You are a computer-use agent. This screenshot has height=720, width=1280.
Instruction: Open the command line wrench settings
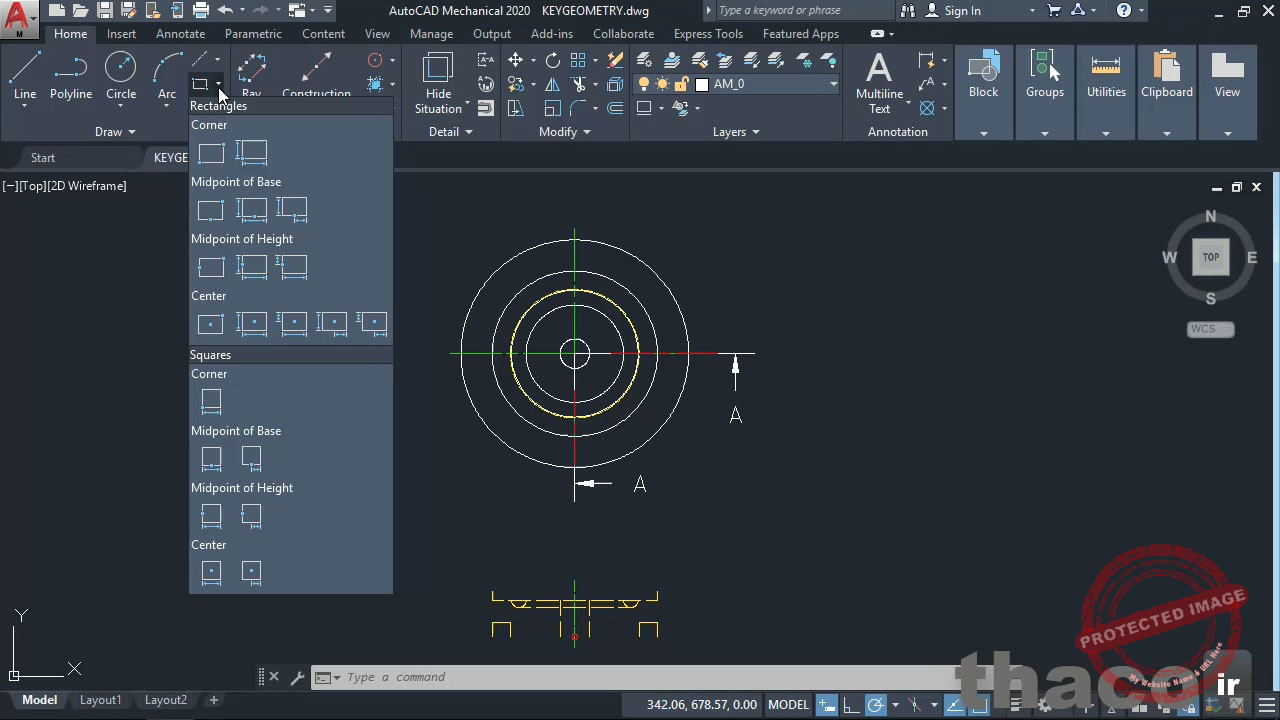(x=297, y=677)
